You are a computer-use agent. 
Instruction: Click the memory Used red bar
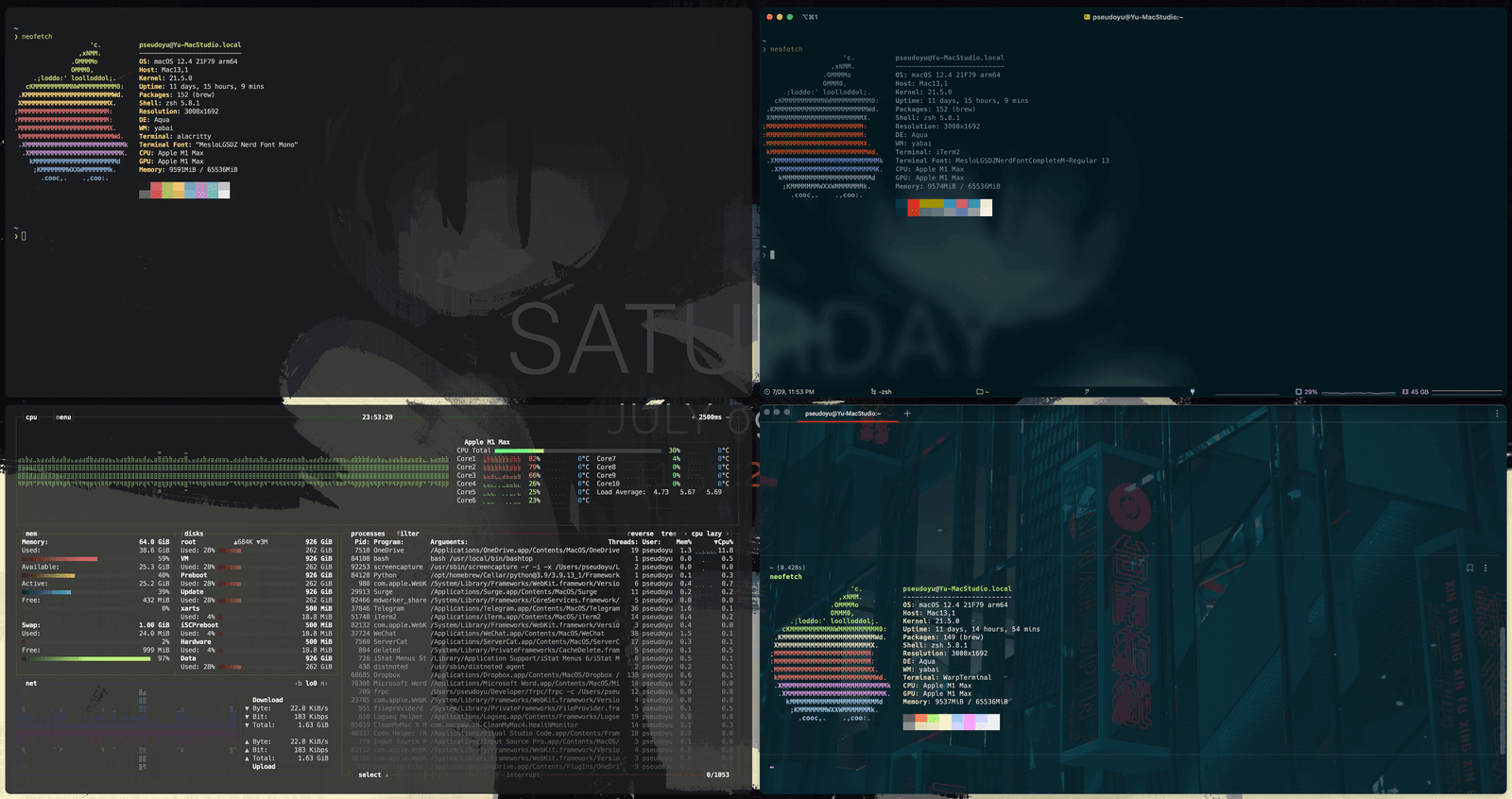tap(60, 558)
